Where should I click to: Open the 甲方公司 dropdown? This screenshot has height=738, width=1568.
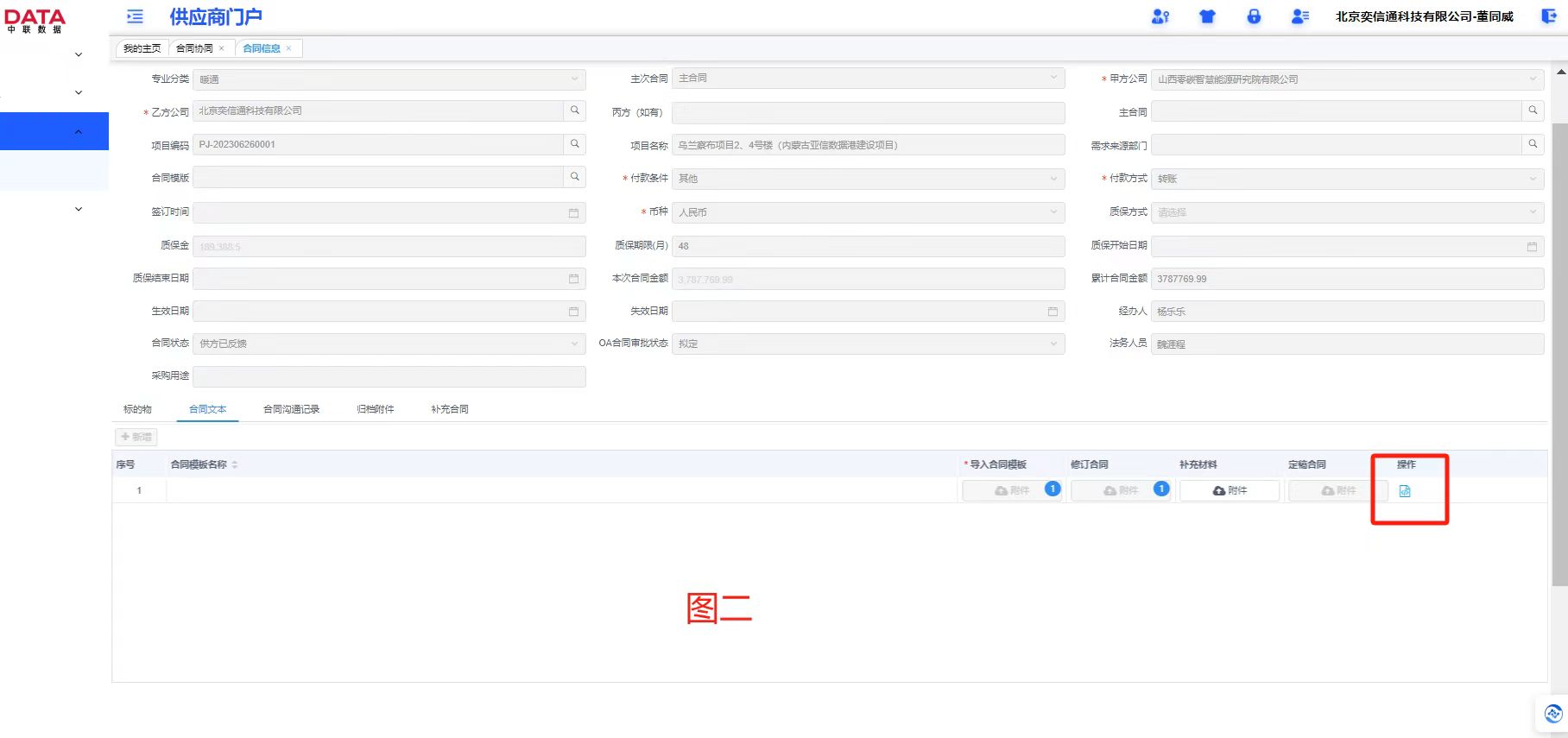pyautogui.click(x=1348, y=79)
